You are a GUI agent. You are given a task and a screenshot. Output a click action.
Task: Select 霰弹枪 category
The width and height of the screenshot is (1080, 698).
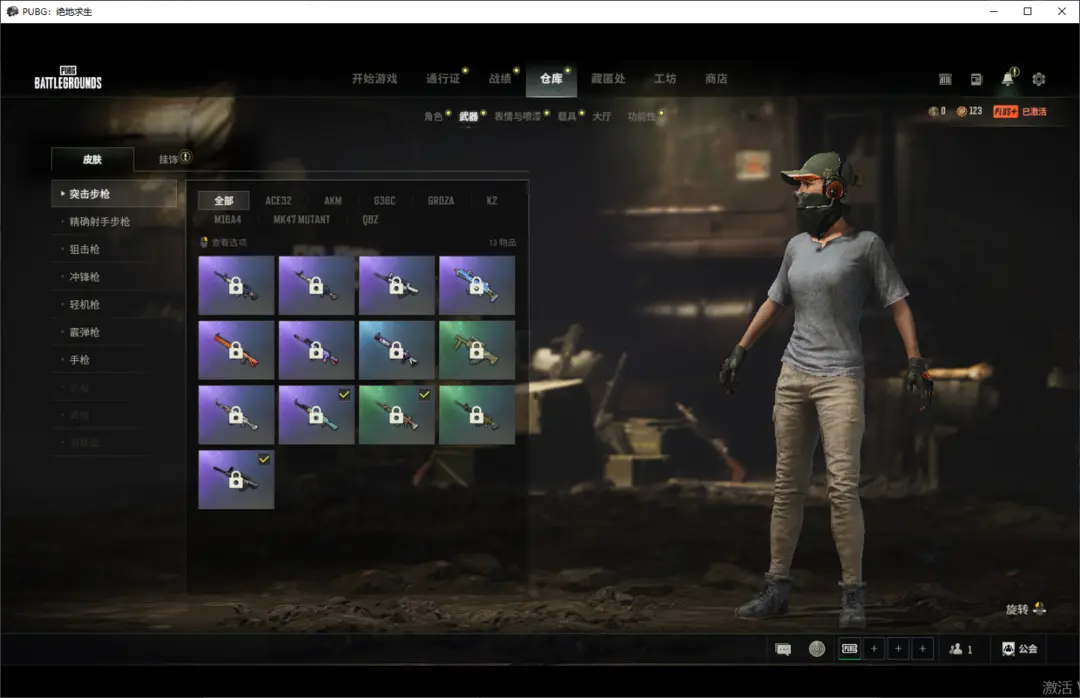[x=85, y=332]
